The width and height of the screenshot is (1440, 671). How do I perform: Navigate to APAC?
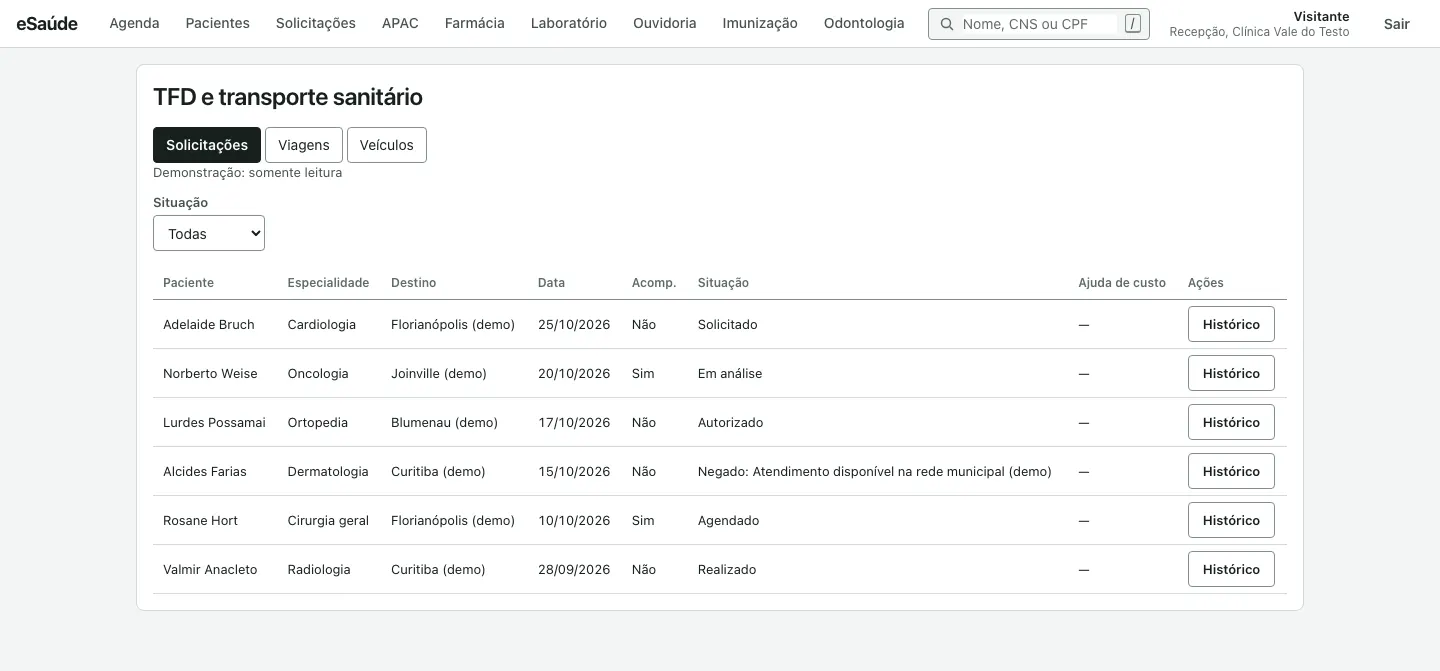[x=400, y=23]
